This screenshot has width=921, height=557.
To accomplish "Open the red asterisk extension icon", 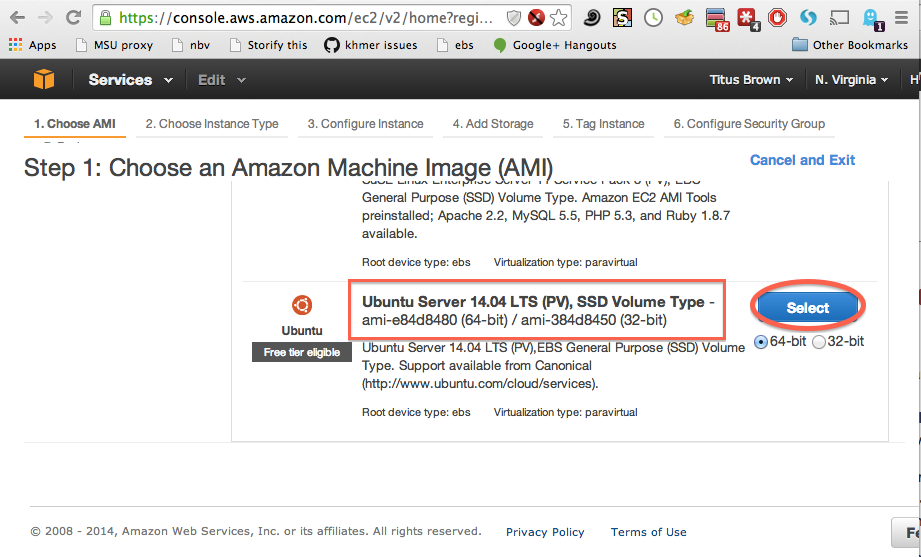I will click(748, 19).
